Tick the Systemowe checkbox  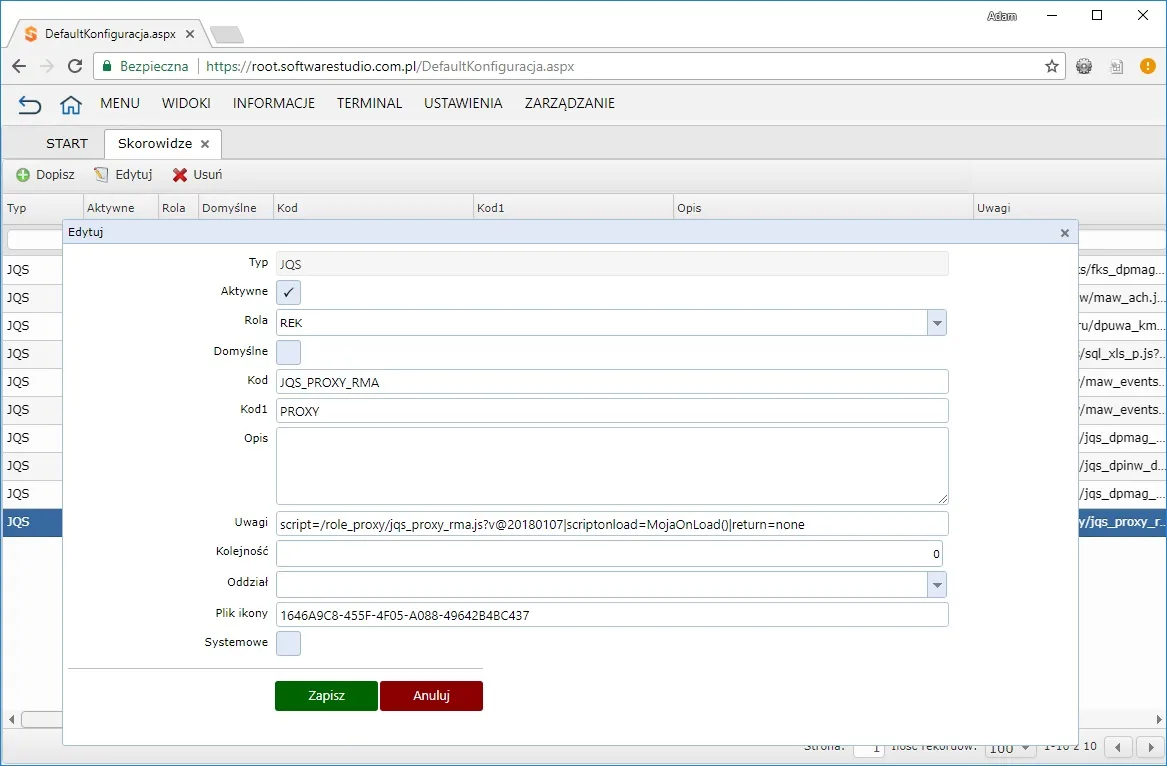(289, 643)
